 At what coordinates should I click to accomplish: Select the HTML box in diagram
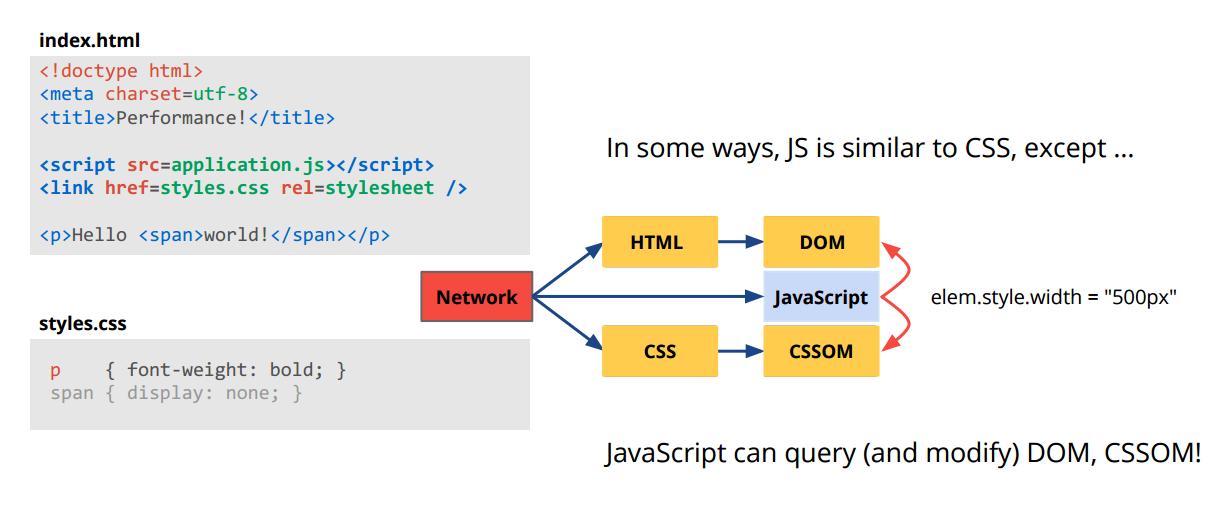660,242
